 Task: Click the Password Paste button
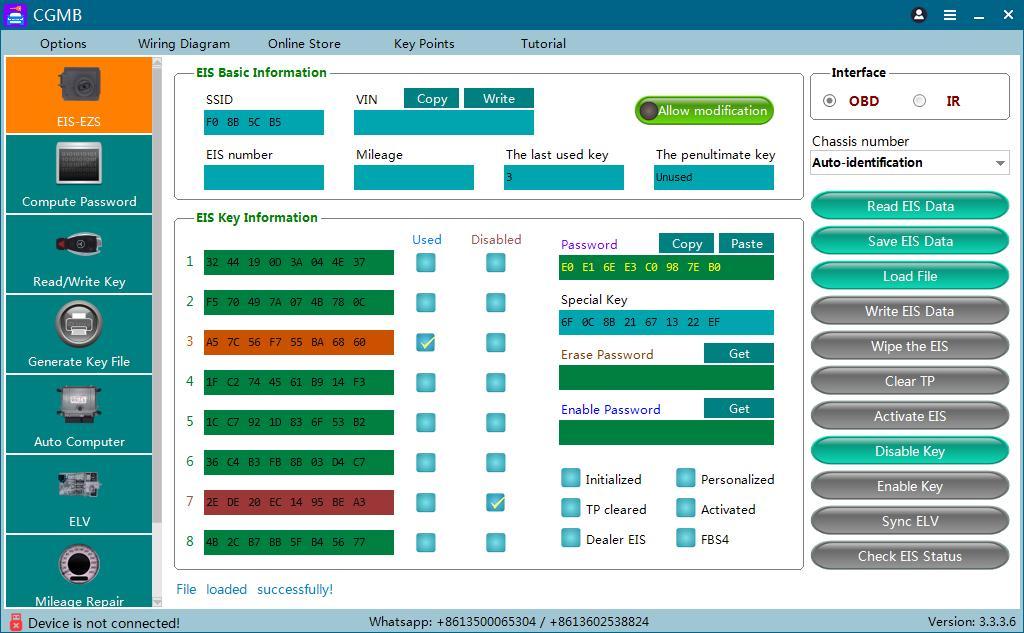(x=746, y=244)
